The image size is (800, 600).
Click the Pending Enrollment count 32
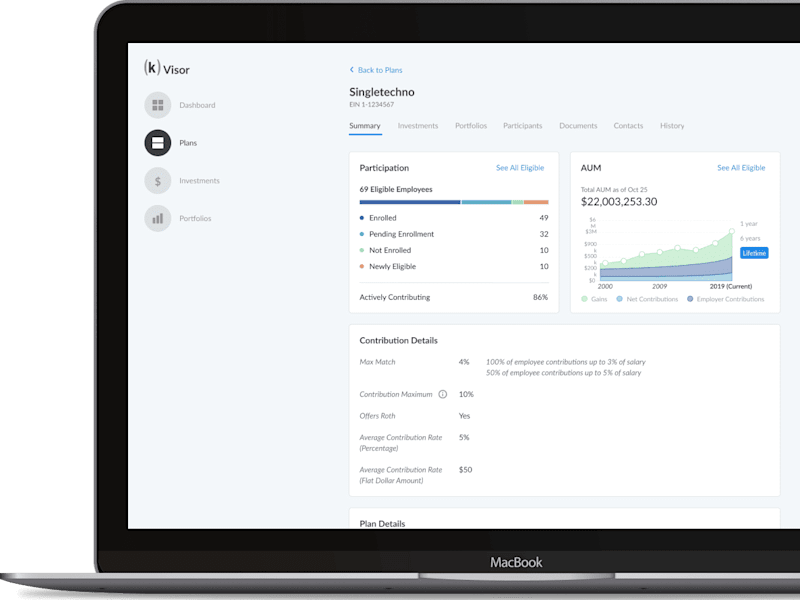click(544, 234)
